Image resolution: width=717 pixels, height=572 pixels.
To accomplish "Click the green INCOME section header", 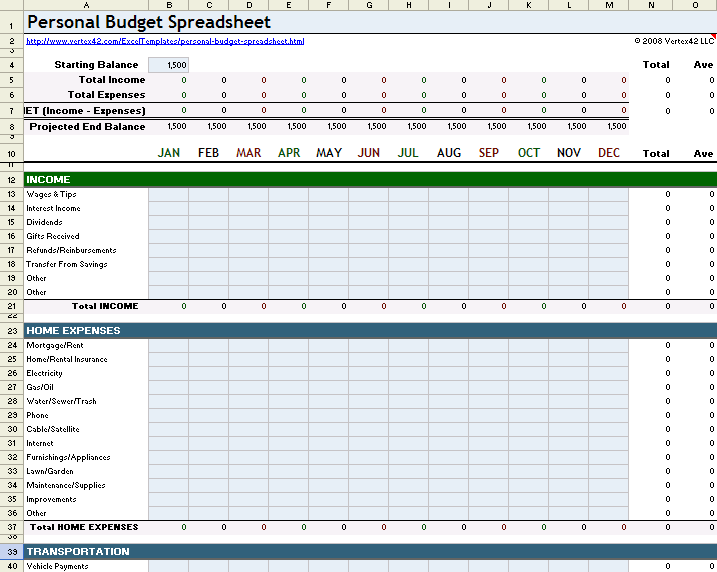I will [48, 180].
